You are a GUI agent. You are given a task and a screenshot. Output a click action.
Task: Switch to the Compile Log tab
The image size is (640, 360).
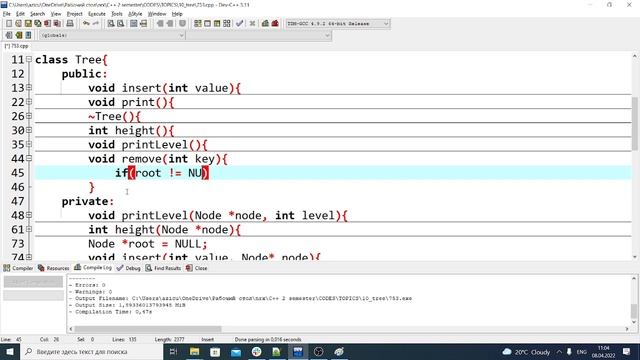point(93,268)
